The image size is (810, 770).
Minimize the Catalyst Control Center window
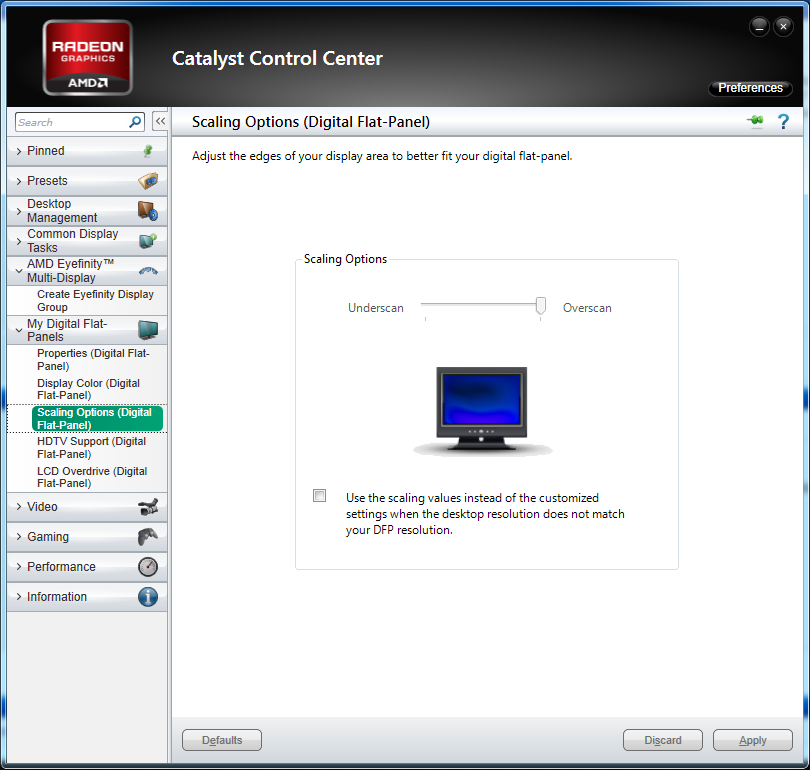click(x=759, y=26)
